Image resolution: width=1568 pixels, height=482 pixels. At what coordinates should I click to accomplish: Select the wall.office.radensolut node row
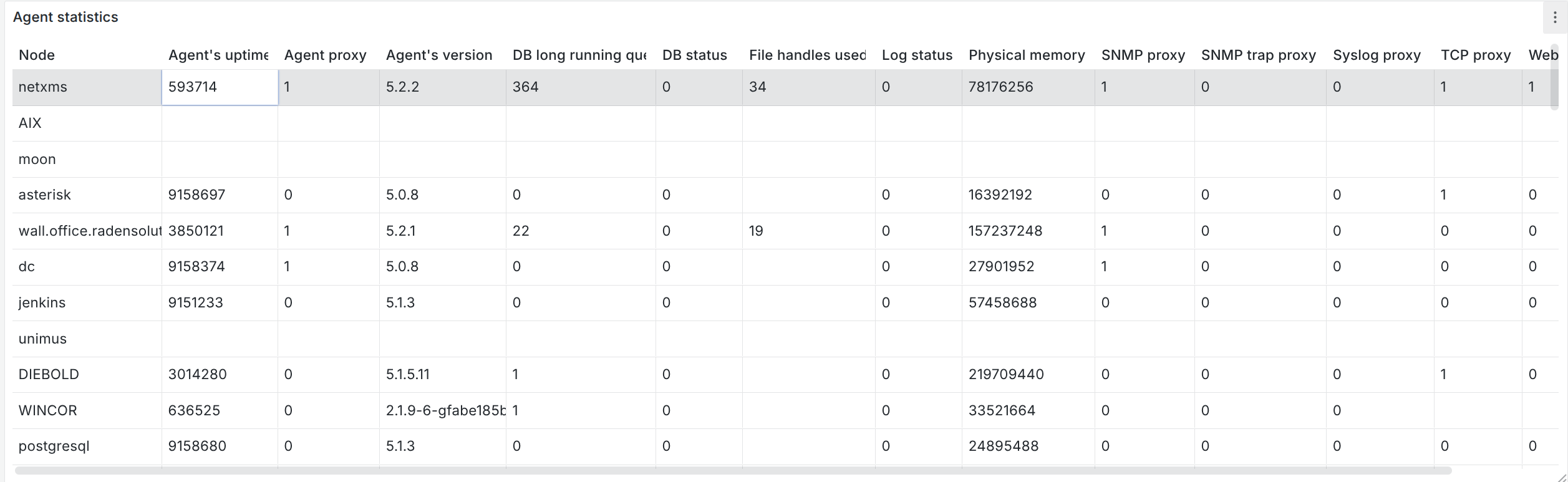click(x=785, y=231)
